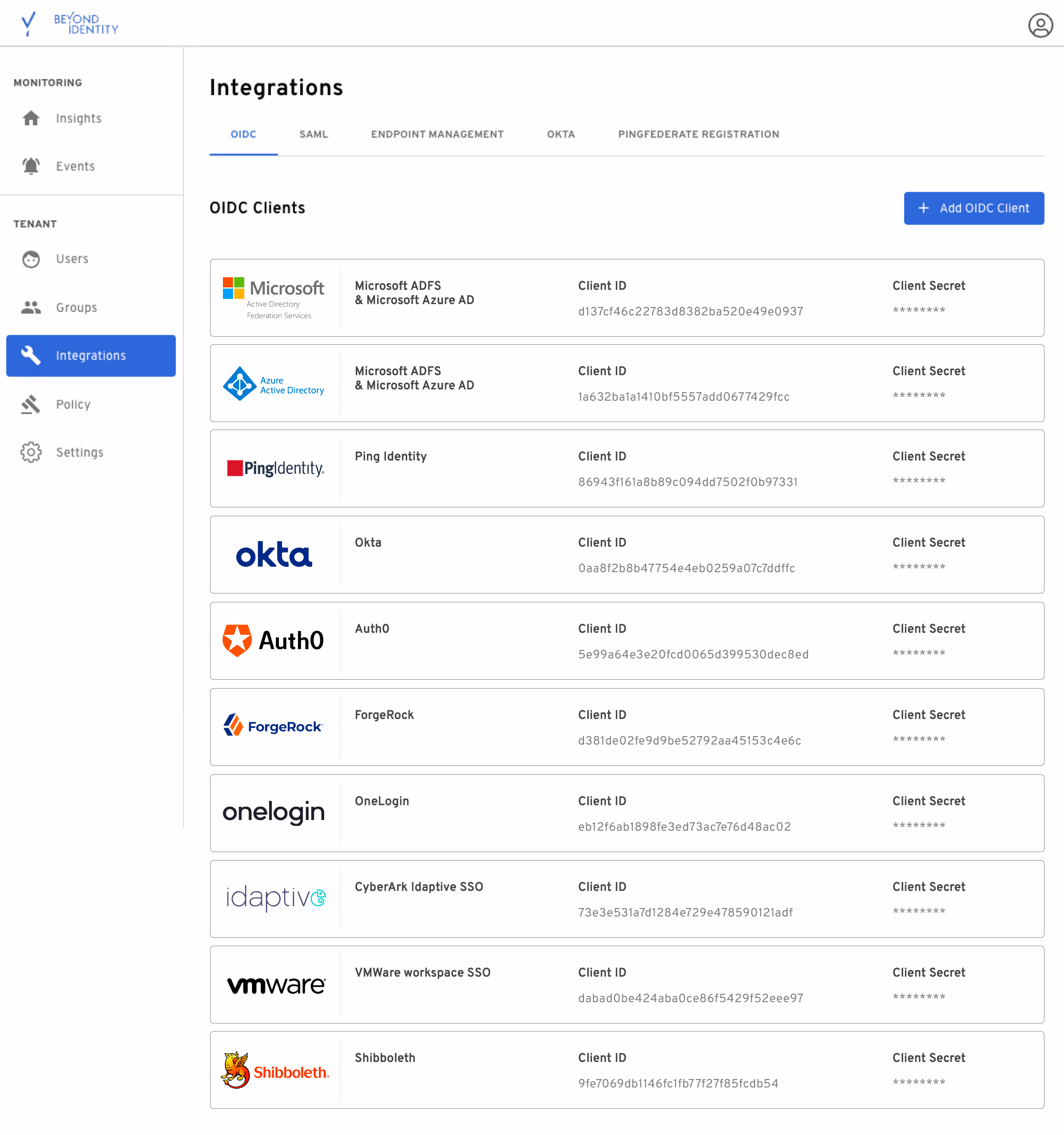Viewport: 1064px width, 1135px height.
Task: Open the Policy section
Action: (73, 404)
